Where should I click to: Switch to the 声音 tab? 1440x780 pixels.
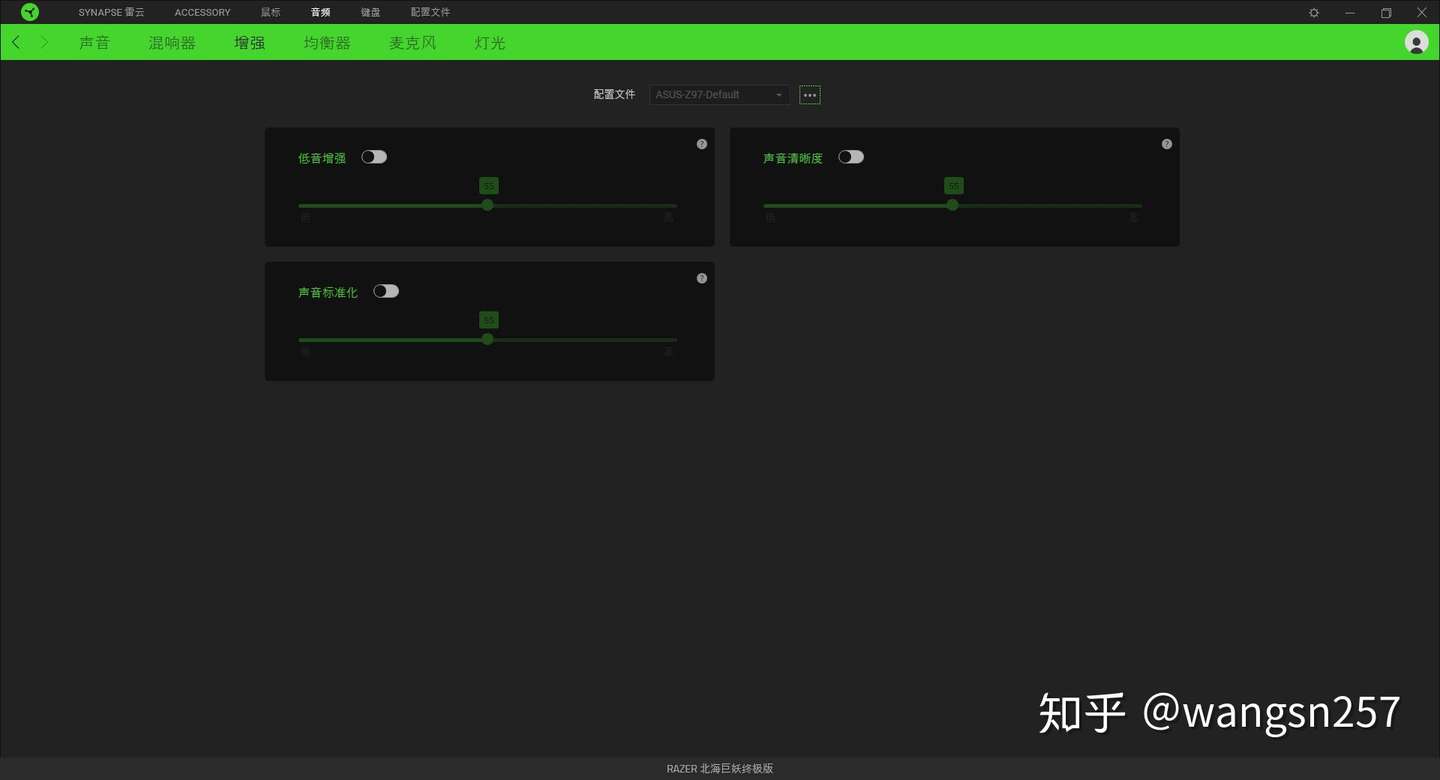coord(94,43)
